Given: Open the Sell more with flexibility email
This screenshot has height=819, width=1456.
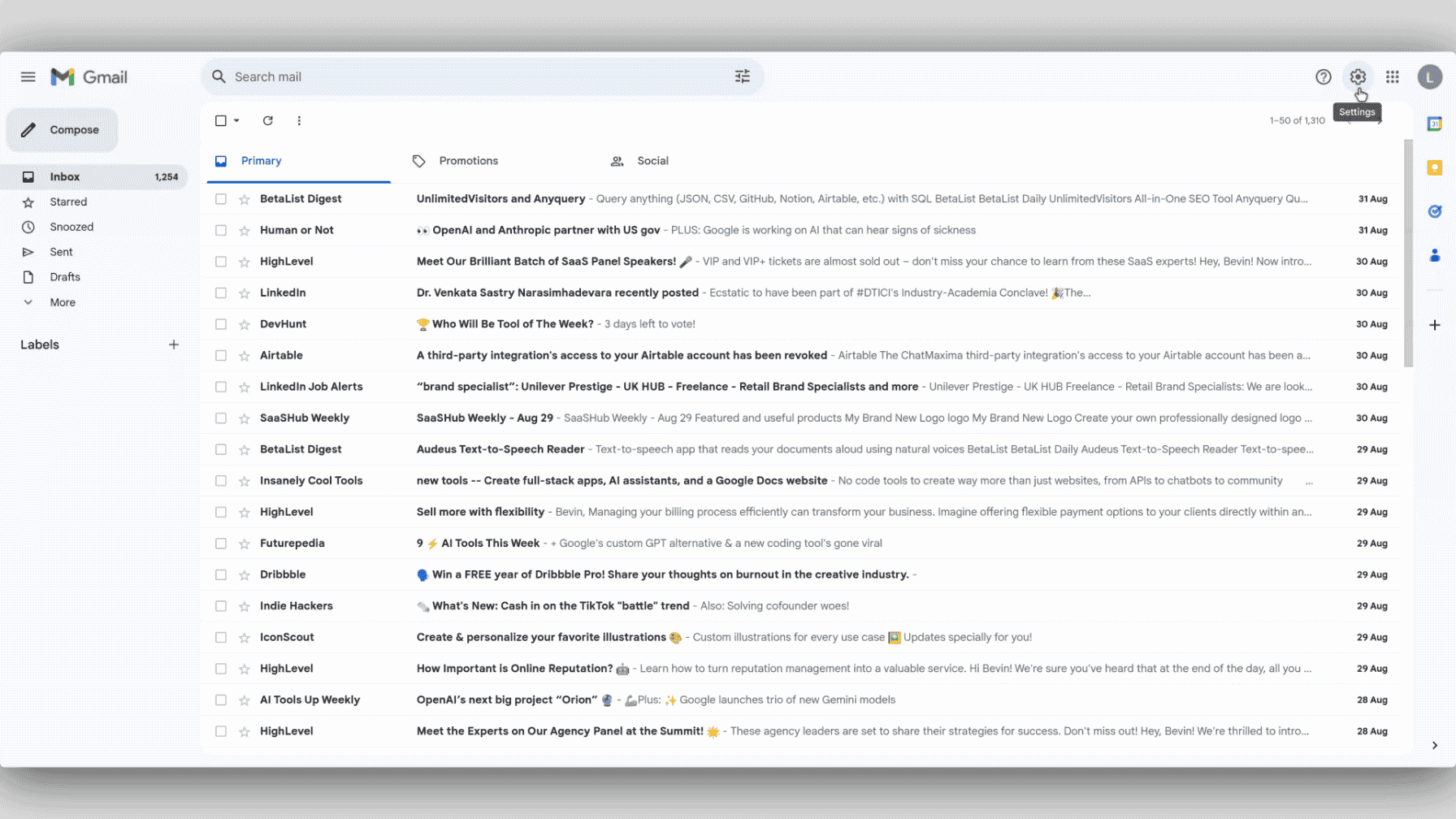Looking at the screenshot, I should pyautogui.click(x=801, y=512).
